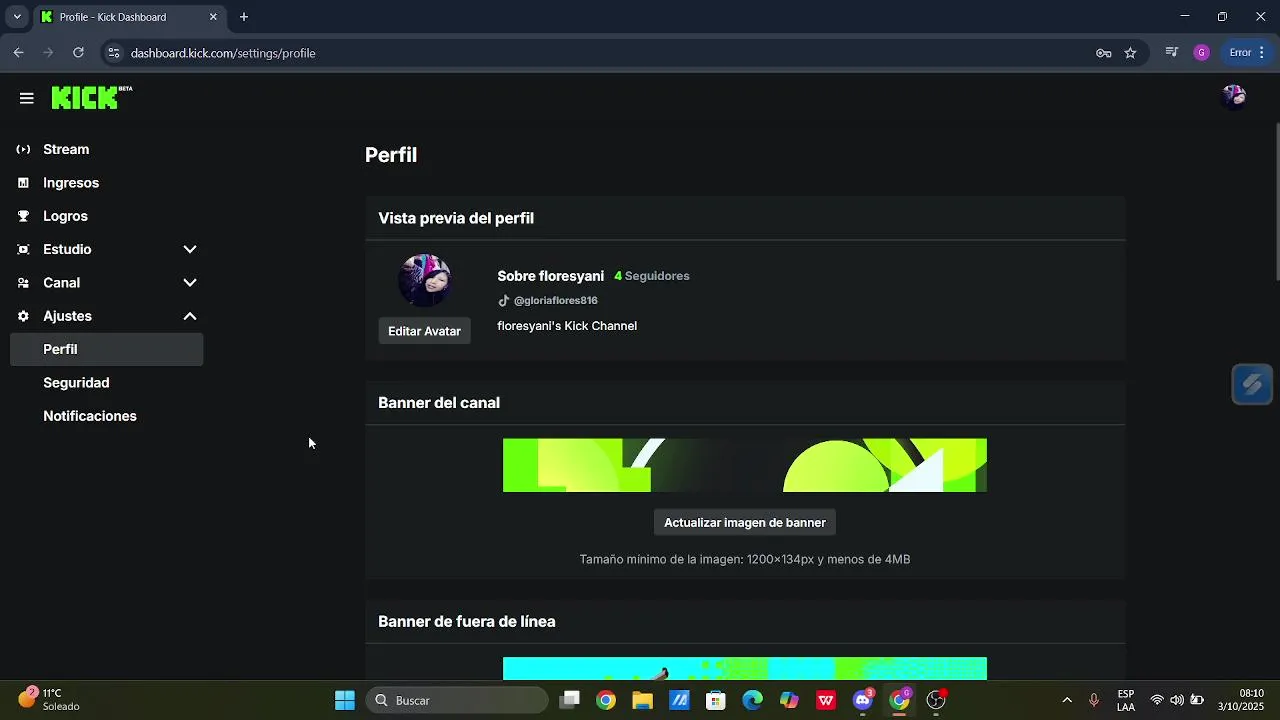Screen dimensions: 1280x720
Task: Select Notificaciones under Ajustes
Action: [x=90, y=416]
